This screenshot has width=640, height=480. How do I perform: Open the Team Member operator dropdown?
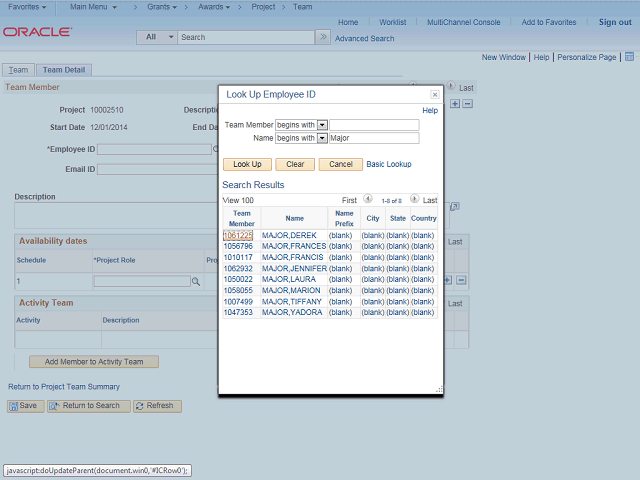(x=322, y=125)
